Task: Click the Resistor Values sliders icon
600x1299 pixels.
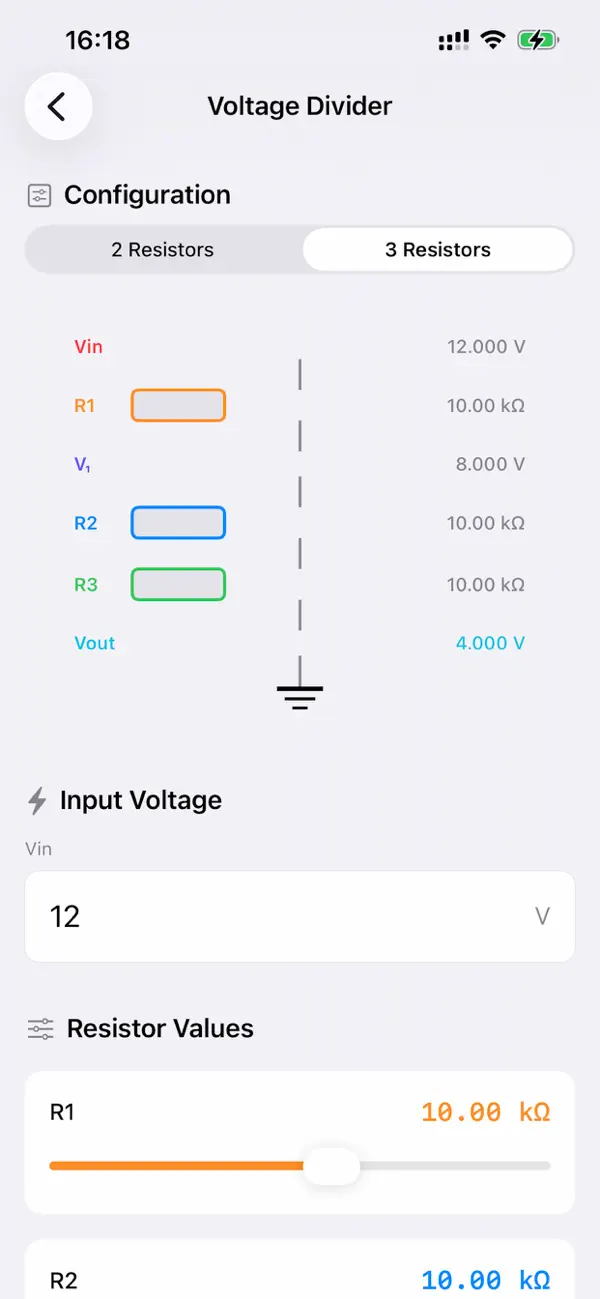Action: pyautogui.click(x=39, y=1028)
